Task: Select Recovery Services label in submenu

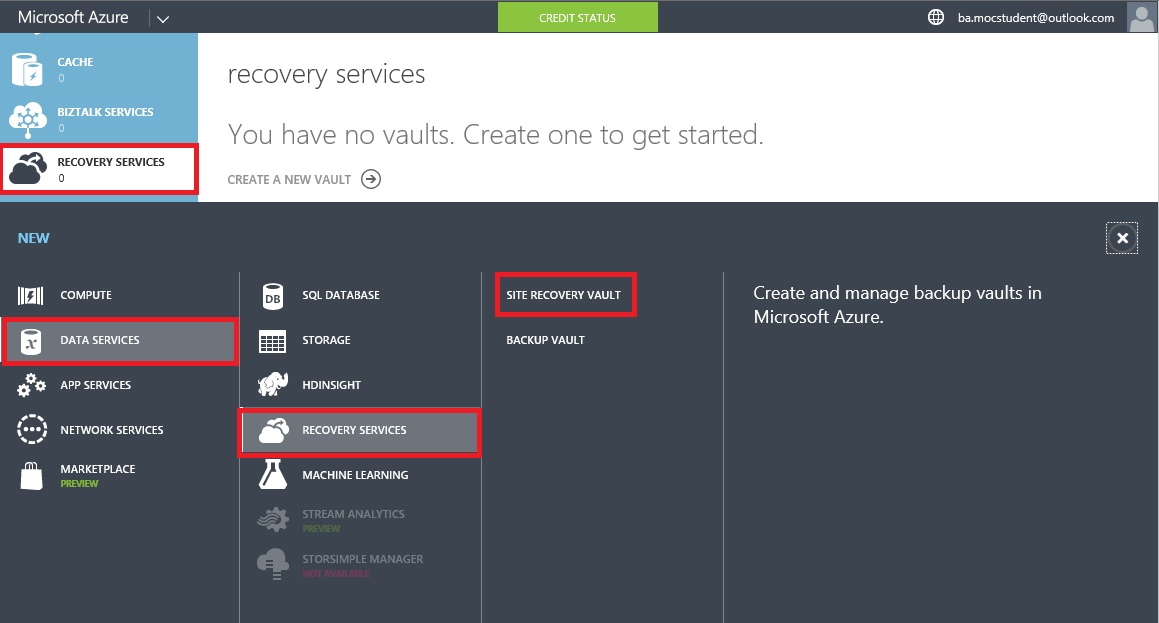Action: tap(354, 430)
